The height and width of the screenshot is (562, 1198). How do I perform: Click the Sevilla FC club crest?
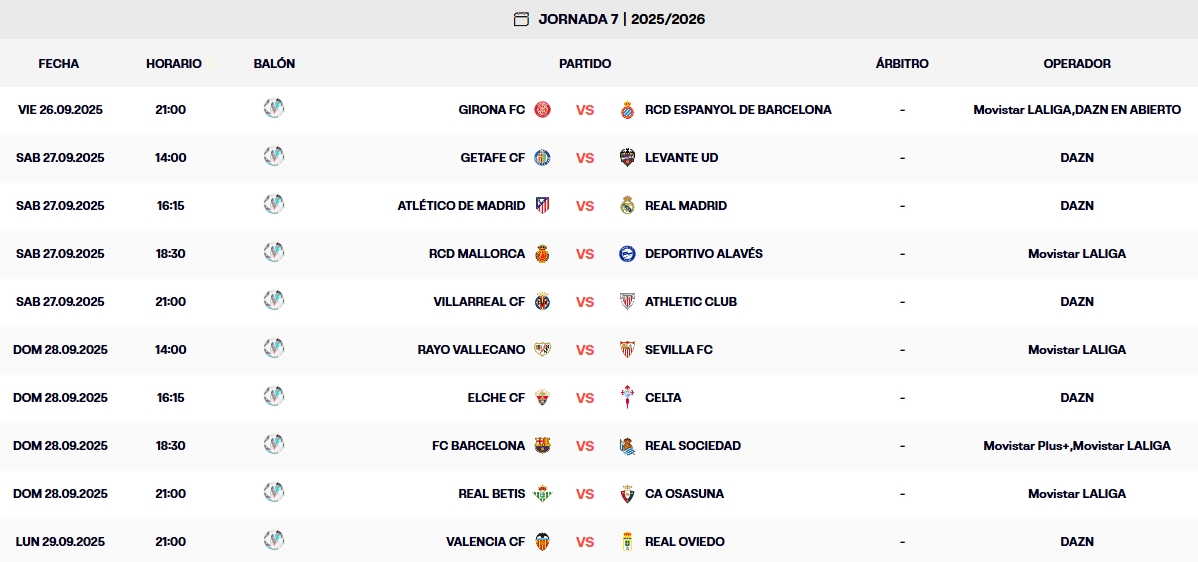[627, 350]
